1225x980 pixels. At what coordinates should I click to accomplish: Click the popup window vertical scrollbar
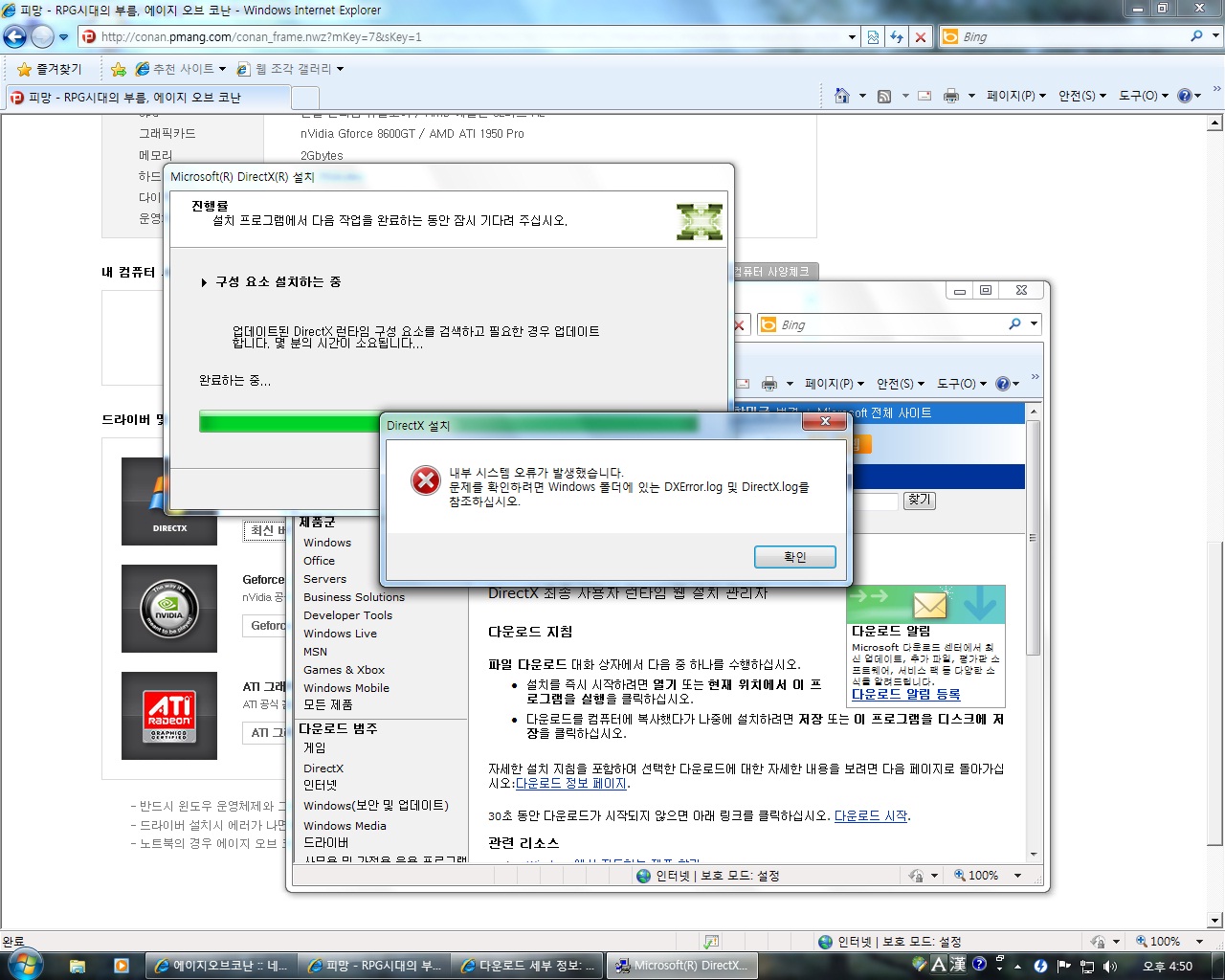[1033, 632]
